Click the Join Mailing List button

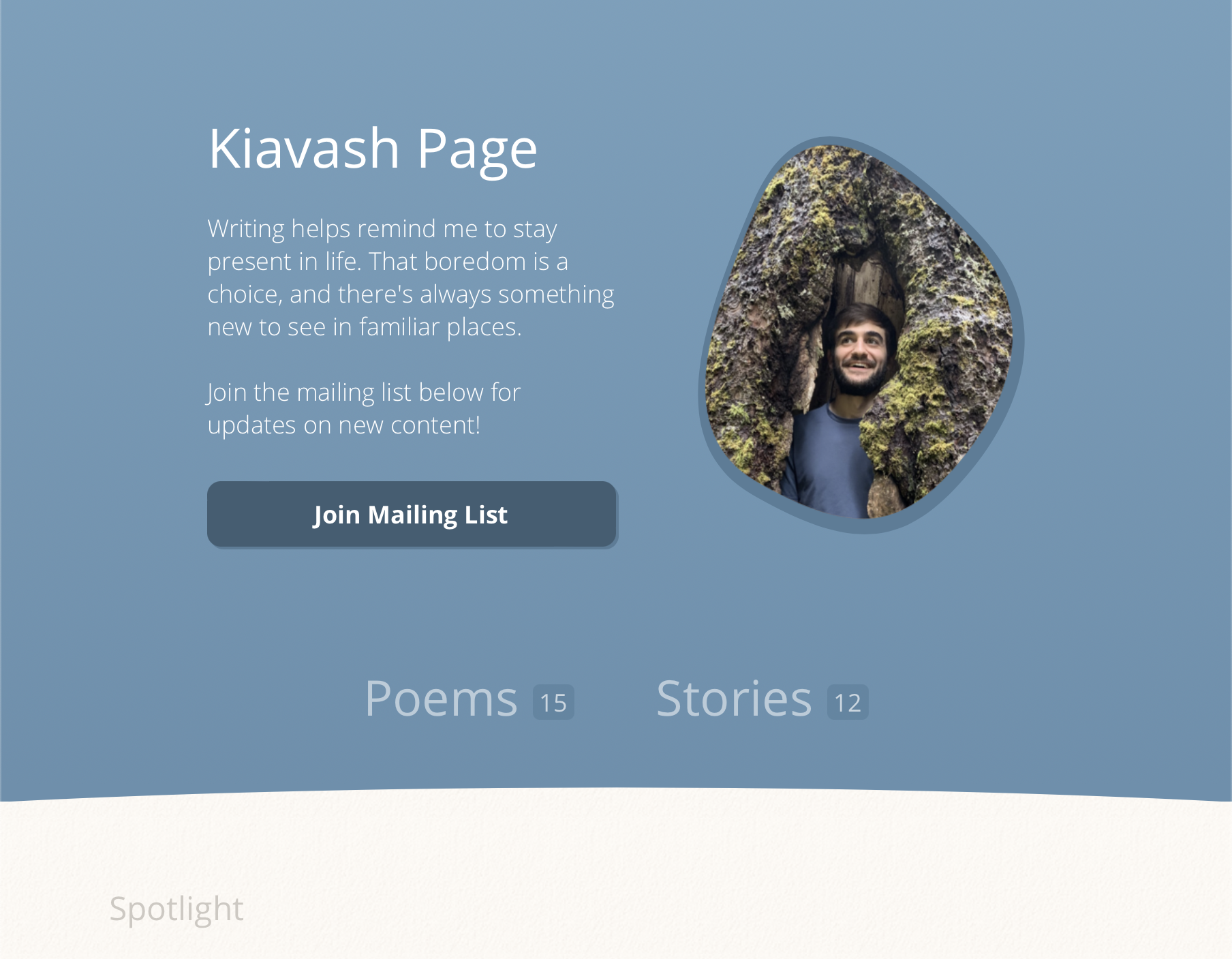tap(412, 515)
